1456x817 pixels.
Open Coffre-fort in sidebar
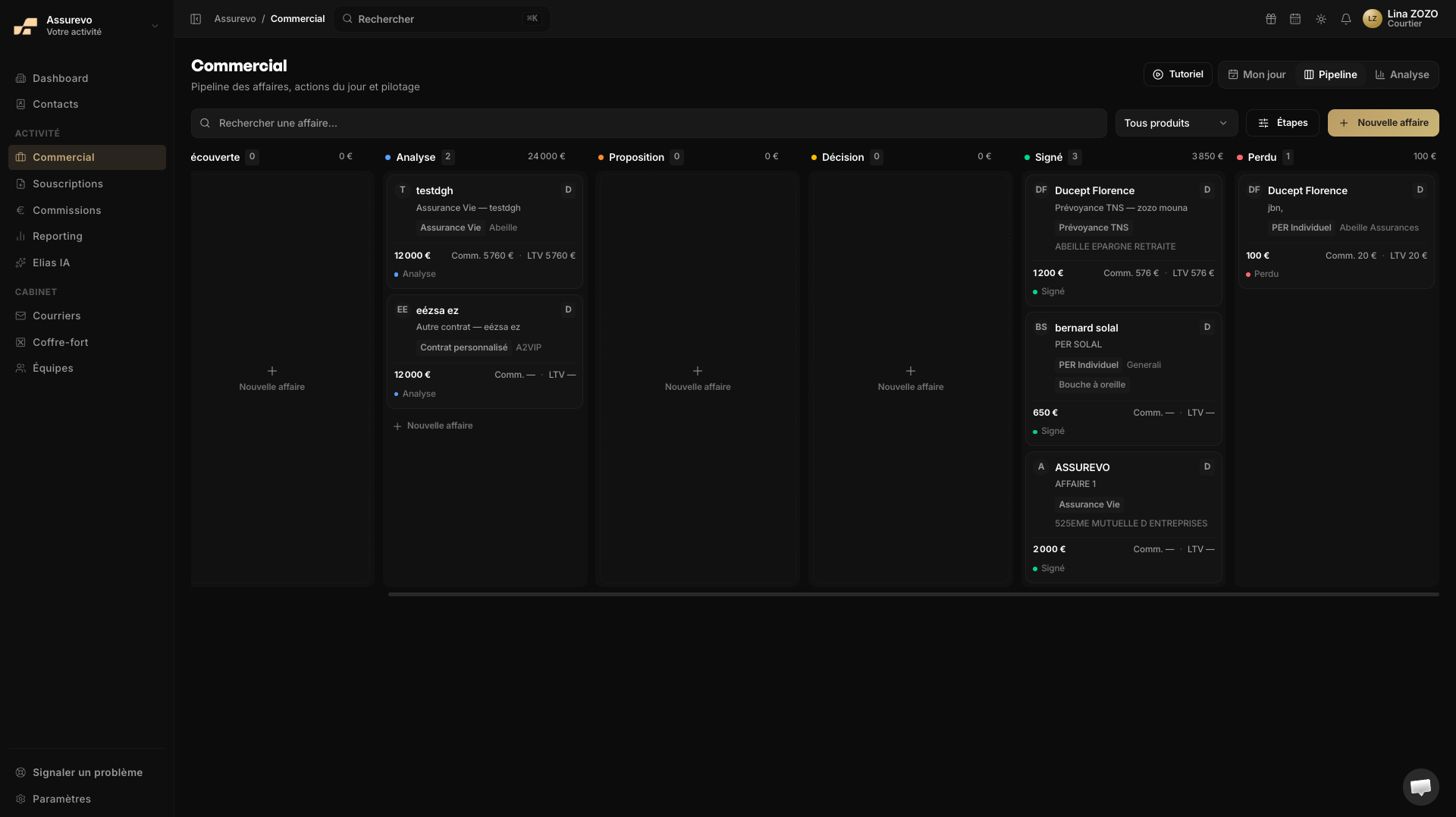tap(87, 342)
